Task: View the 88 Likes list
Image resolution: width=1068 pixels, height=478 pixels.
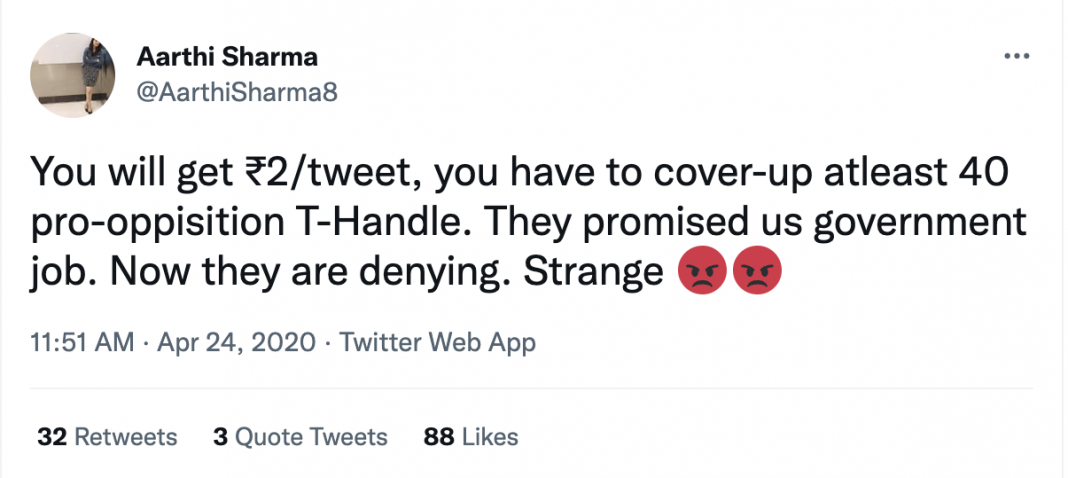Action: pos(471,437)
